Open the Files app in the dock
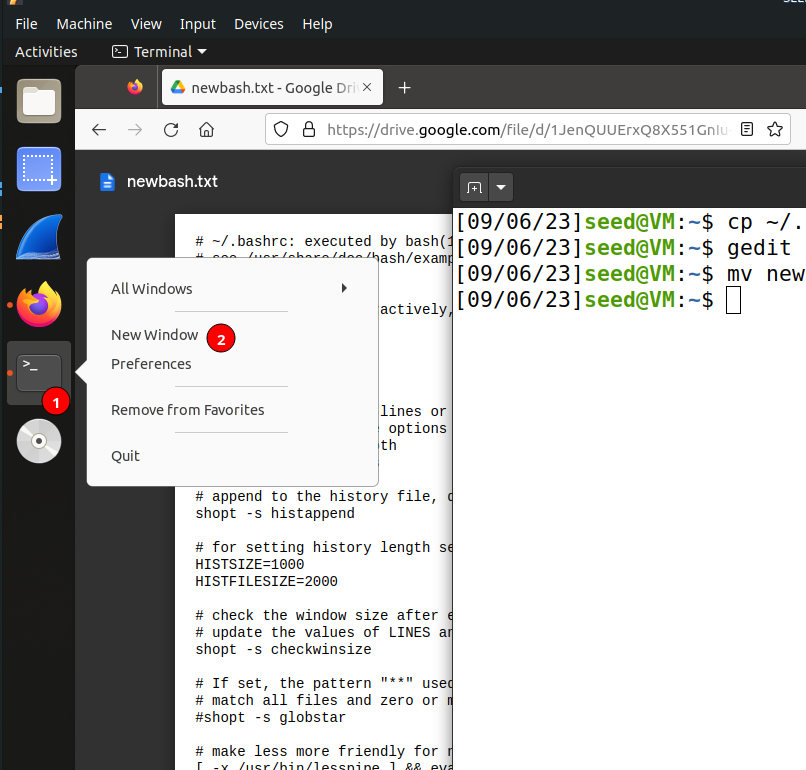 point(39,100)
